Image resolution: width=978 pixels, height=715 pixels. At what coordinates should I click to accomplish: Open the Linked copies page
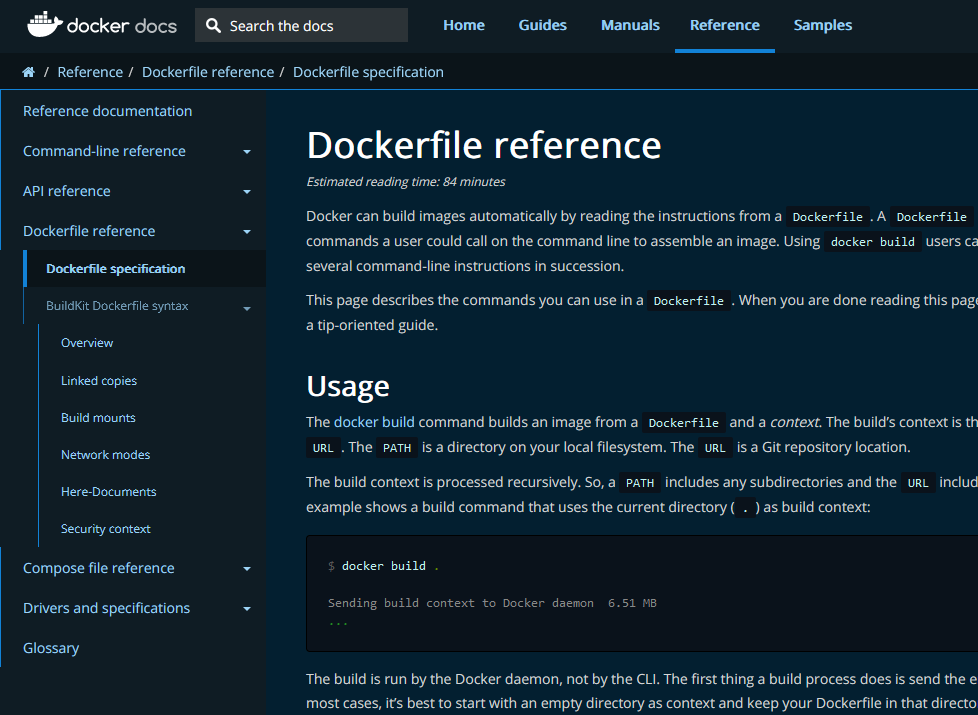(99, 381)
